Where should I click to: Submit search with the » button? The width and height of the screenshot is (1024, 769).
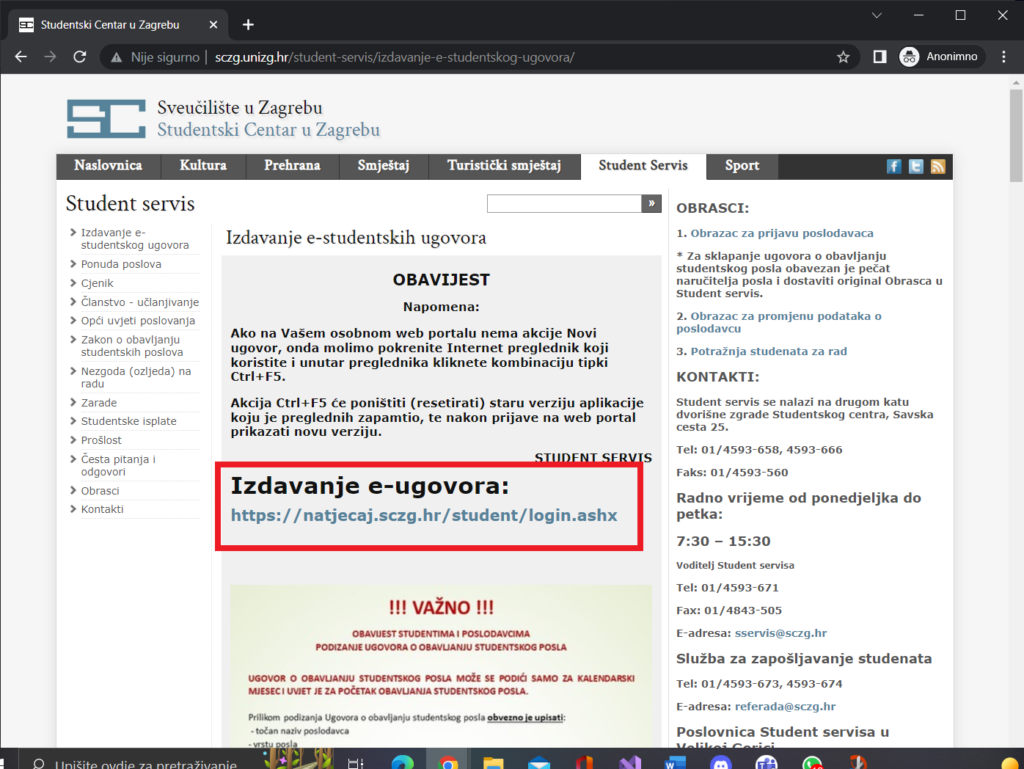point(652,204)
